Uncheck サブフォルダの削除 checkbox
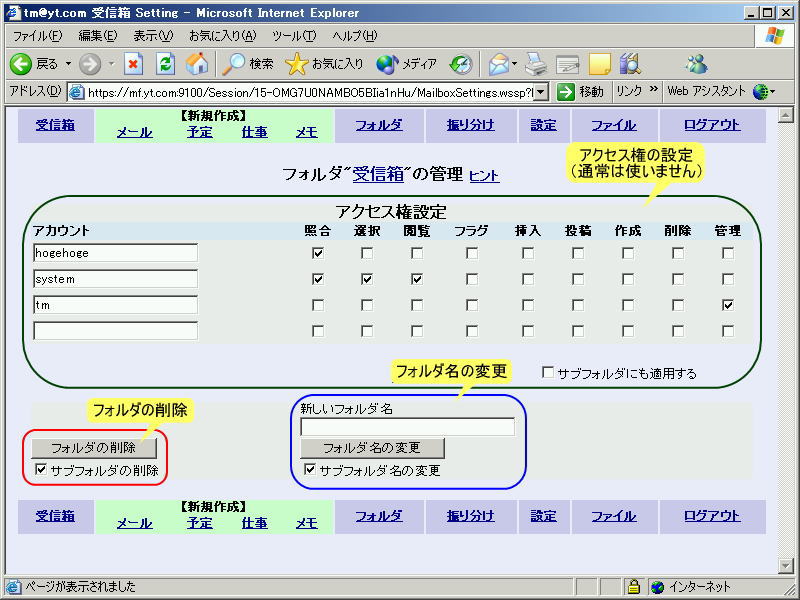 click(x=41, y=469)
